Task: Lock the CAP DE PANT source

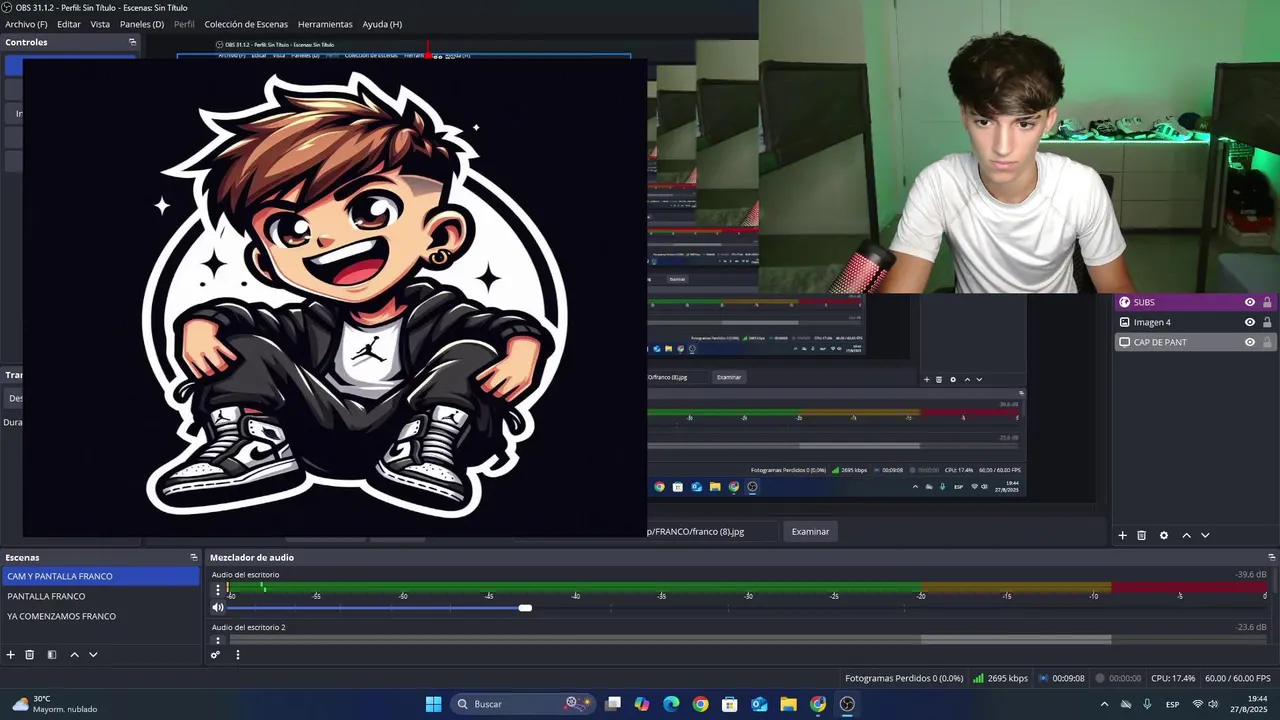Action: 1267,342
